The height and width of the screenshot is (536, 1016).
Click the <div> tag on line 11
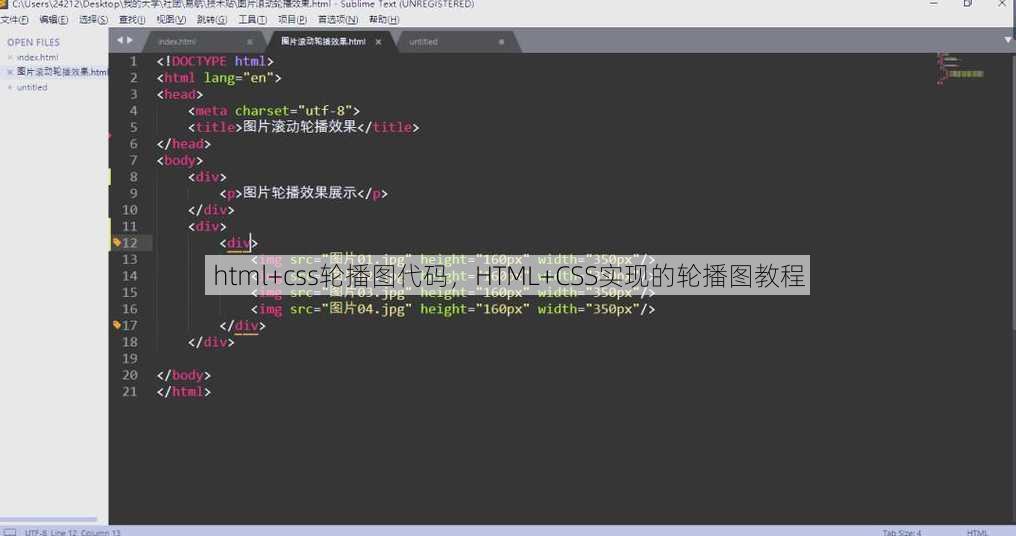click(x=207, y=227)
